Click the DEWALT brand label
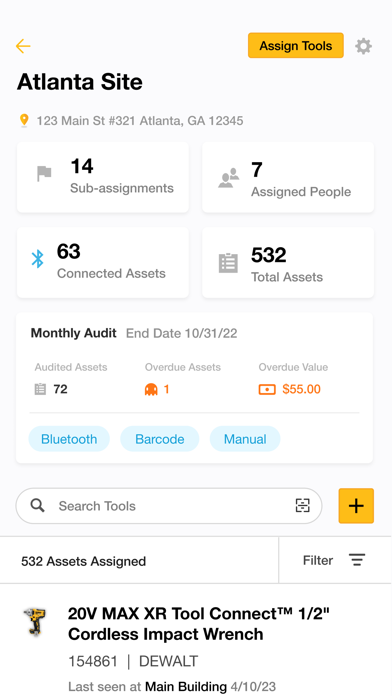Viewport: 392px width, 696px height. 168,661
